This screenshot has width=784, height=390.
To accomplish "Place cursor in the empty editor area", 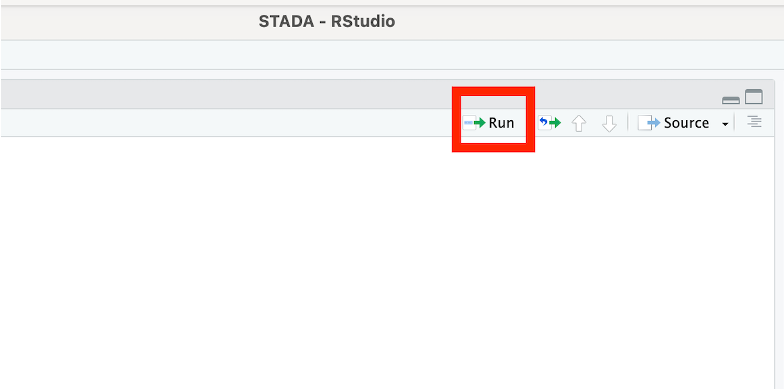I will click(x=380, y=262).
